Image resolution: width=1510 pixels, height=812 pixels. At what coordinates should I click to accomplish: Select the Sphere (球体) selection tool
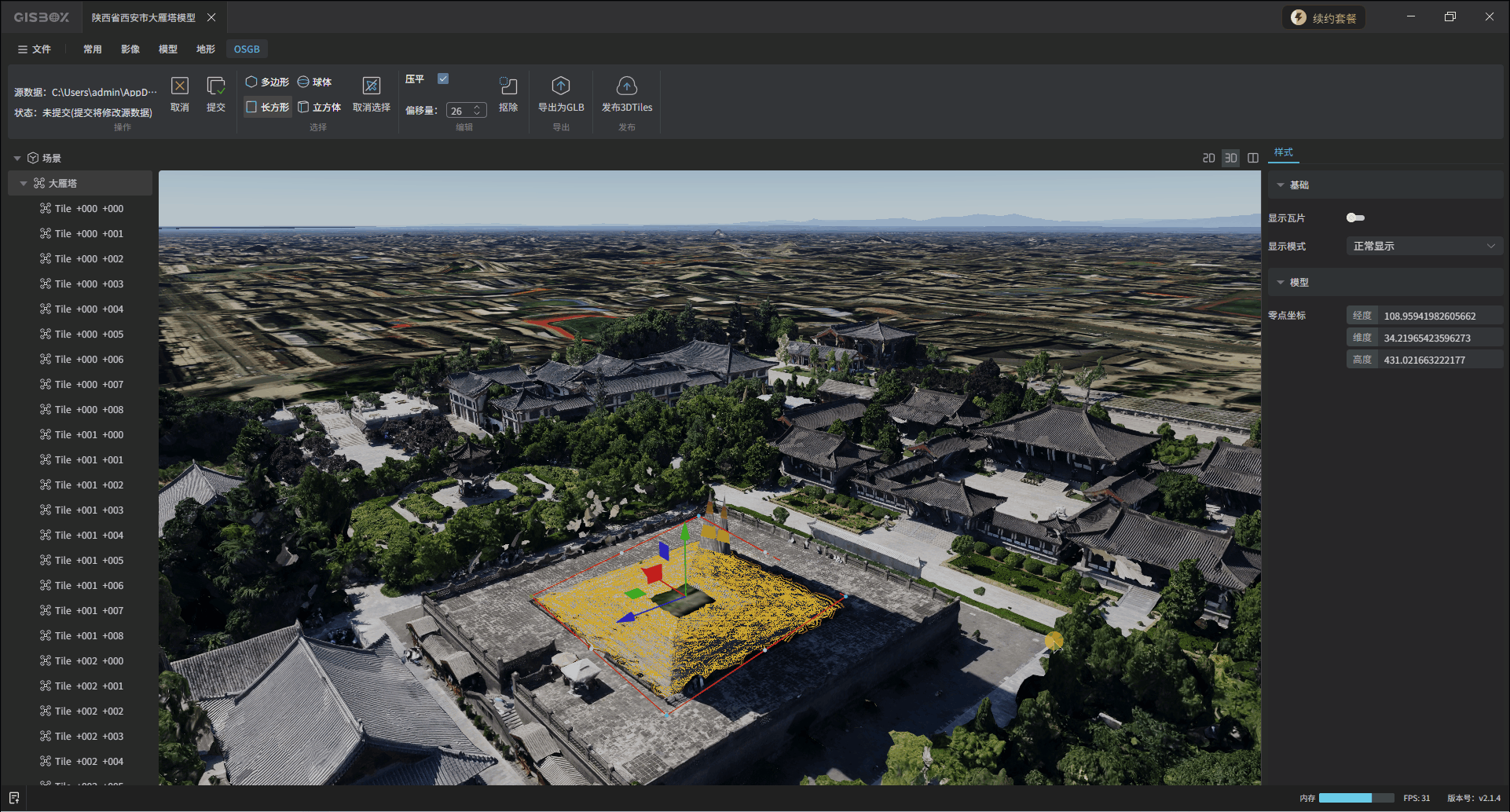point(314,82)
